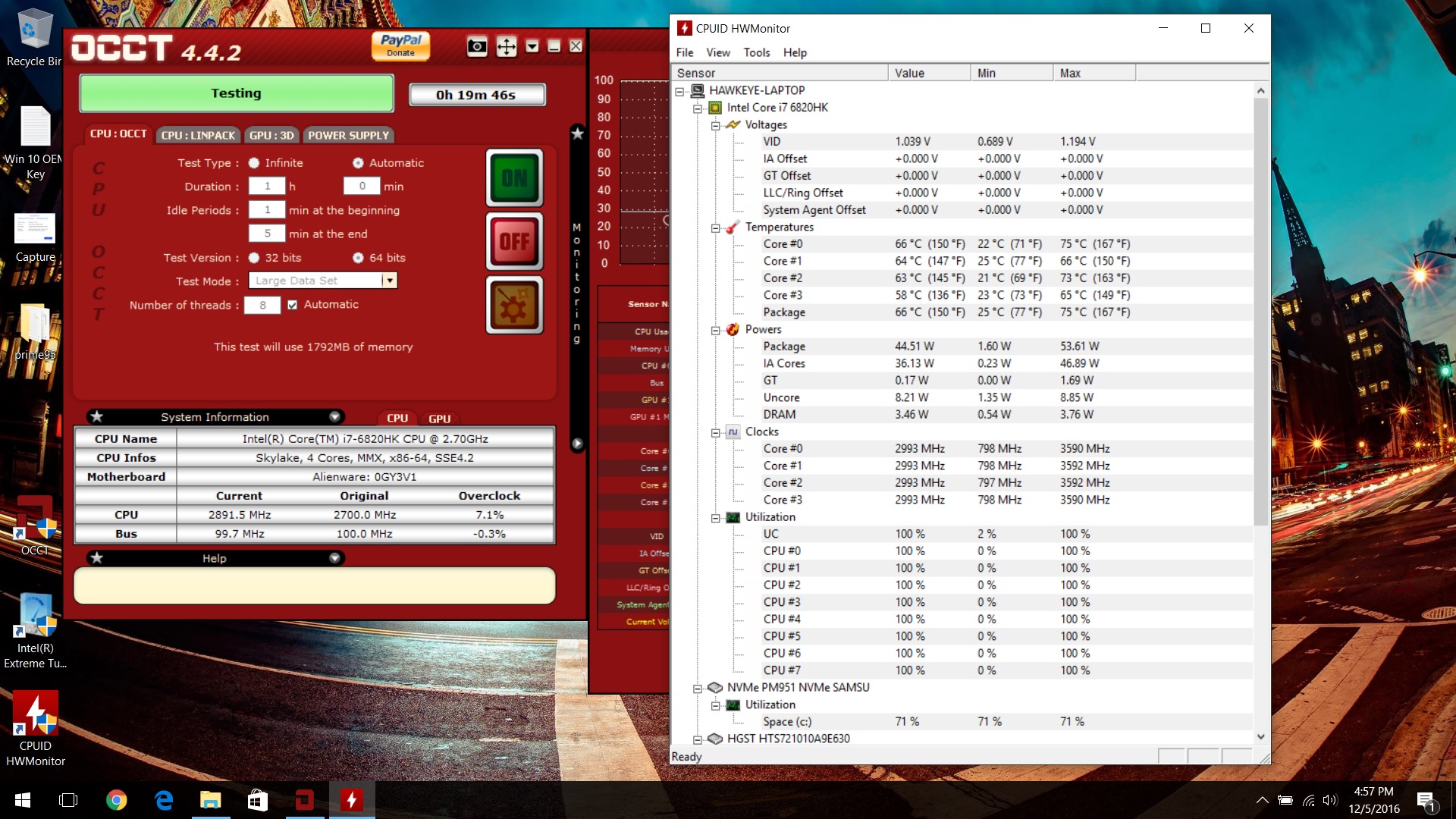The width and height of the screenshot is (1456, 819).
Task: Open the Windows Start menu
Action: 23,800
